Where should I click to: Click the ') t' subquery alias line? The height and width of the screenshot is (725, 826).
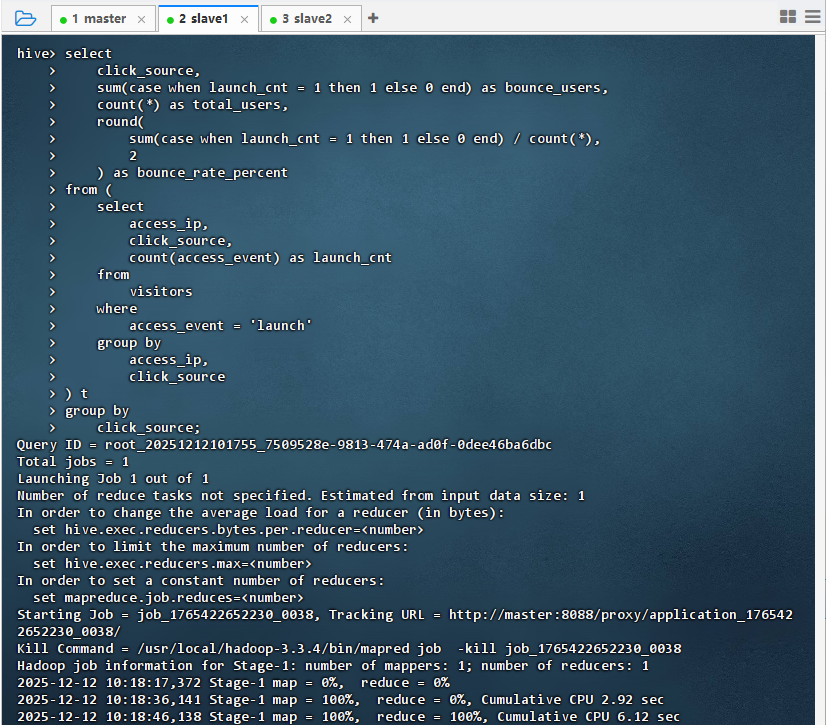pyautogui.click(x=76, y=394)
